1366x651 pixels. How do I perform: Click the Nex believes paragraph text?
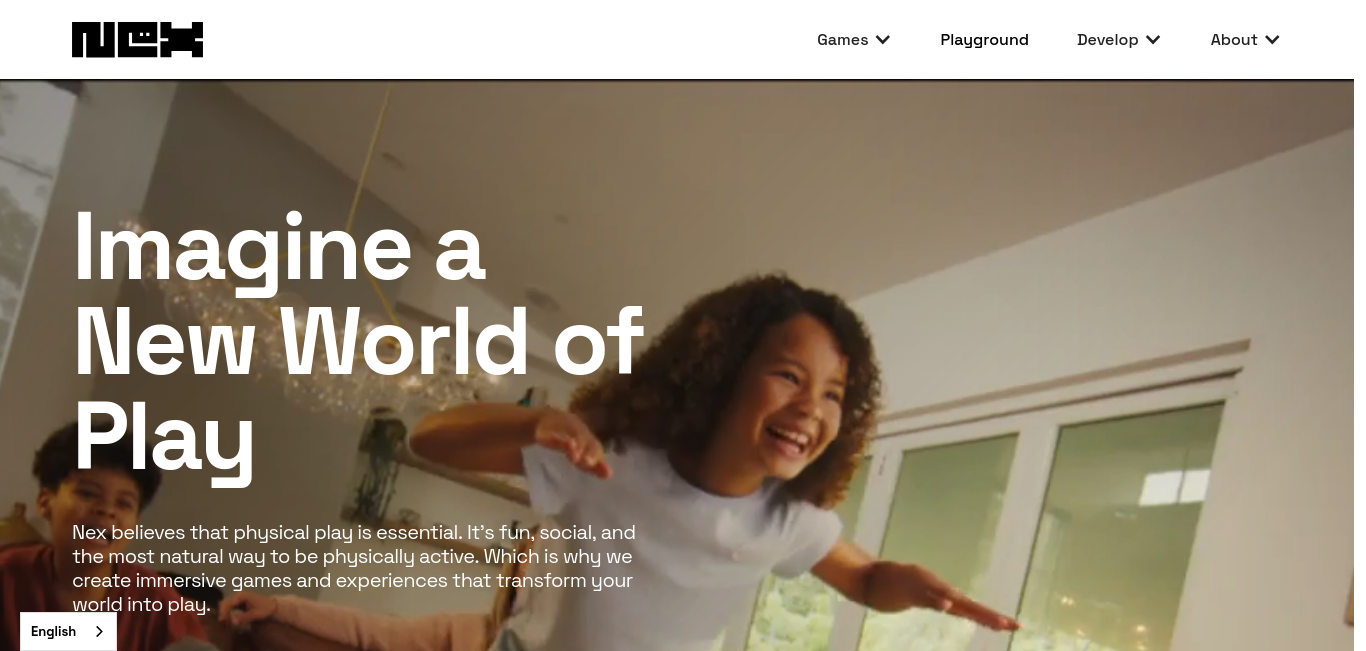[x=355, y=568]
